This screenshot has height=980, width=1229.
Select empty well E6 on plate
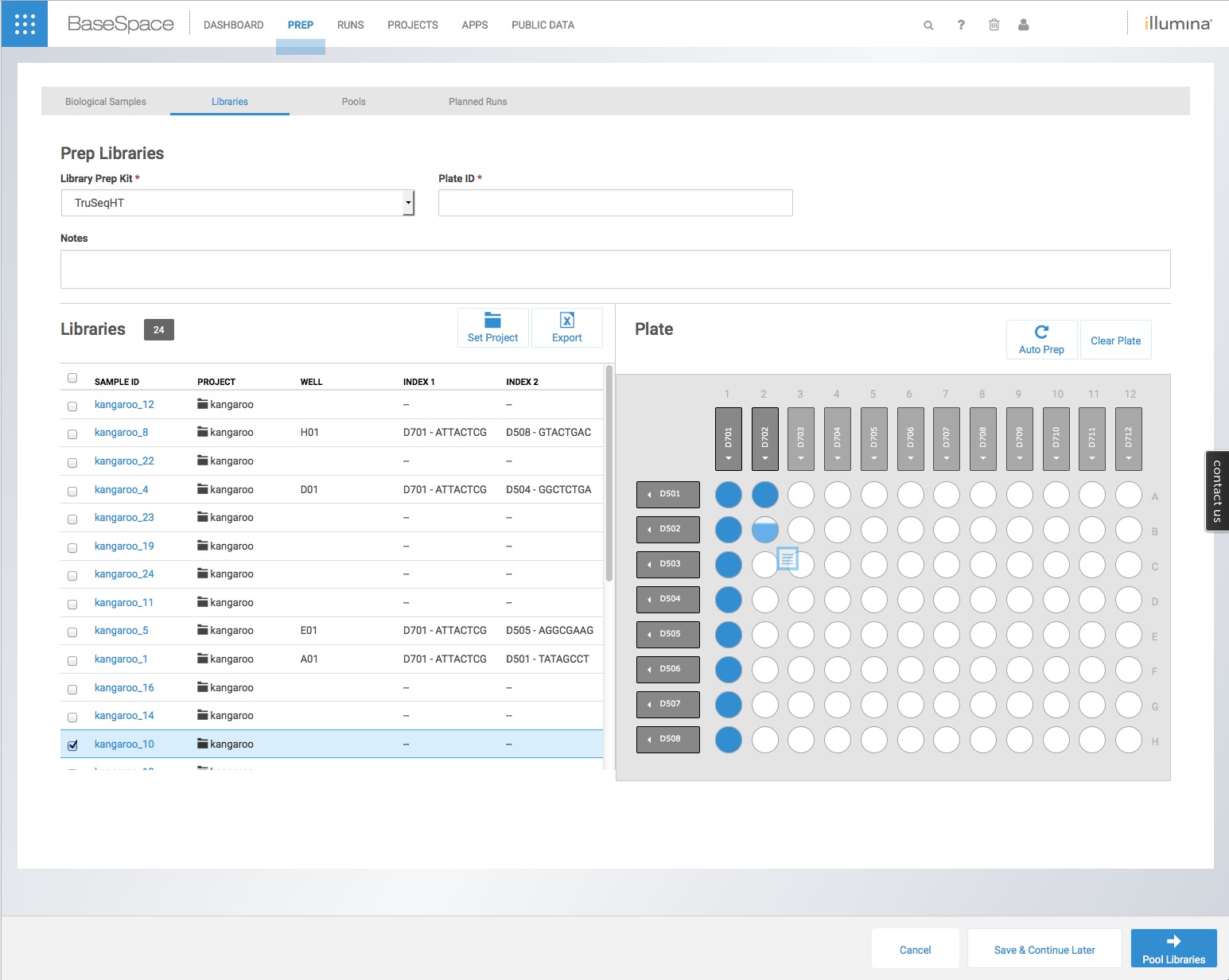click(911, 635)
